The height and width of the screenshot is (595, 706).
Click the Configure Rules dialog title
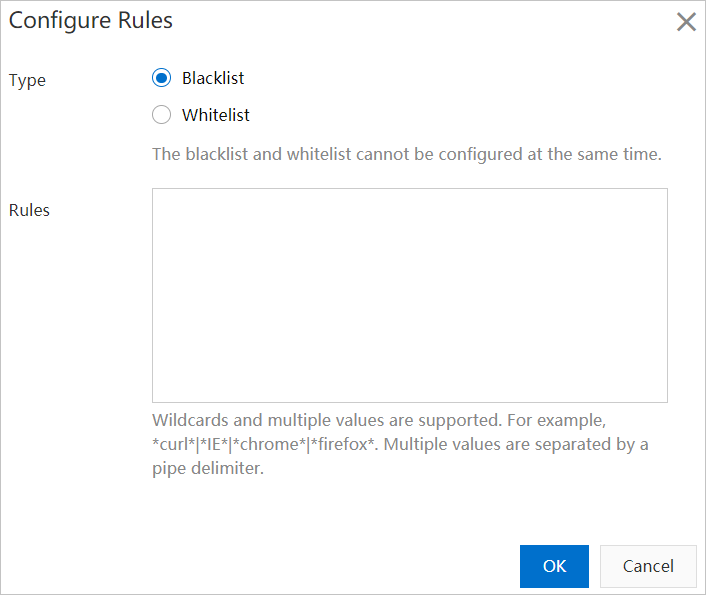(91, 21)
